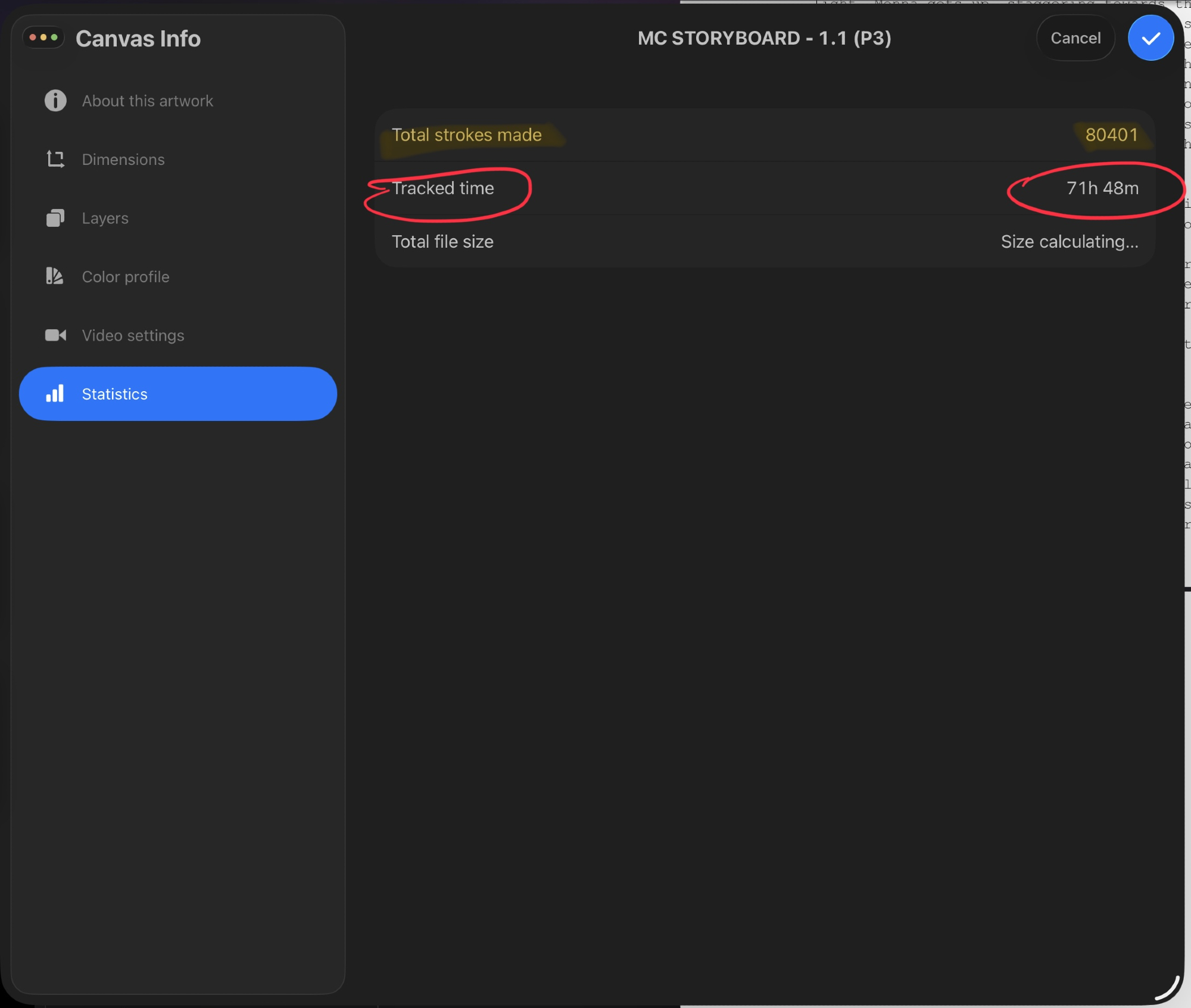Click the video camera icon in sidebar
1191x1008 pixels.
pyautogui.click(x=55, y=335)
